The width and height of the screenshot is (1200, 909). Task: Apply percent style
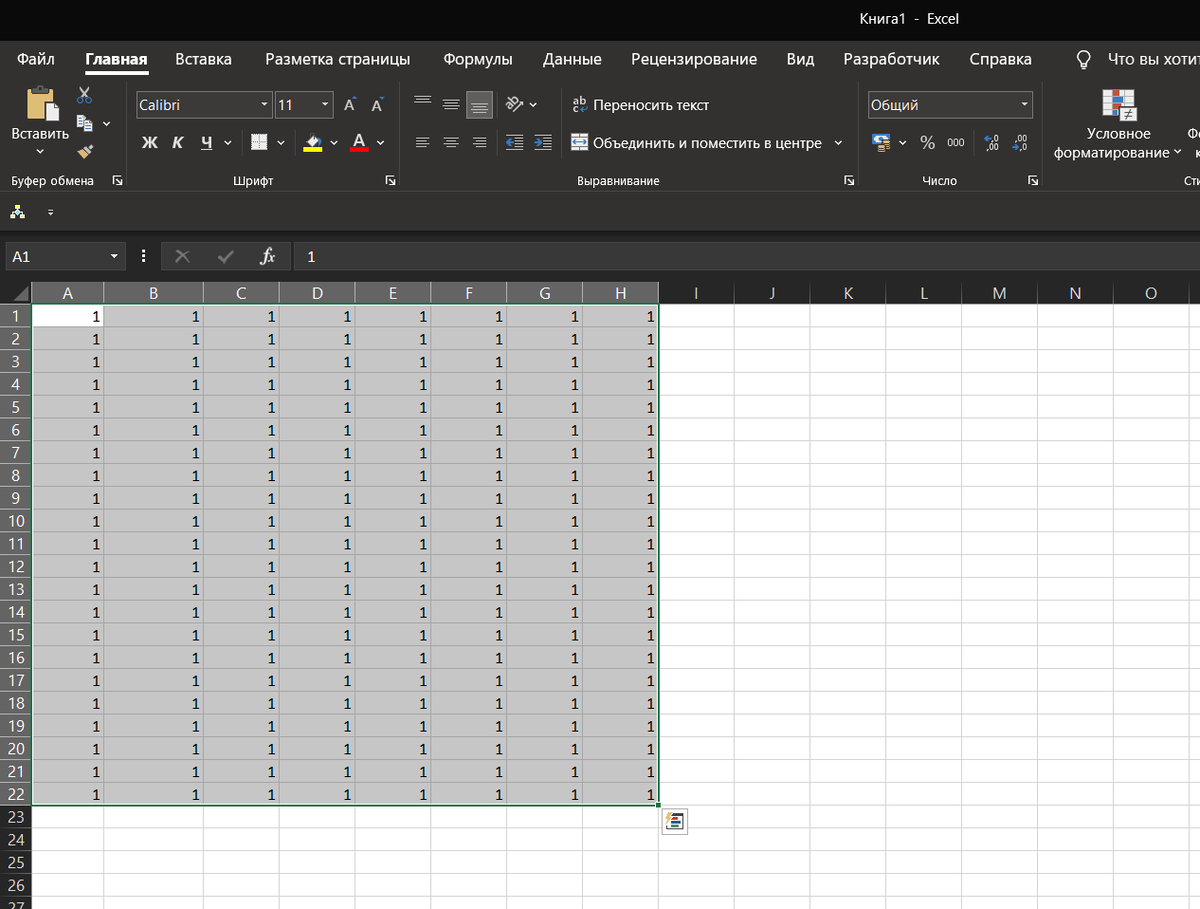pyautogui.click(x=927, y=143)
